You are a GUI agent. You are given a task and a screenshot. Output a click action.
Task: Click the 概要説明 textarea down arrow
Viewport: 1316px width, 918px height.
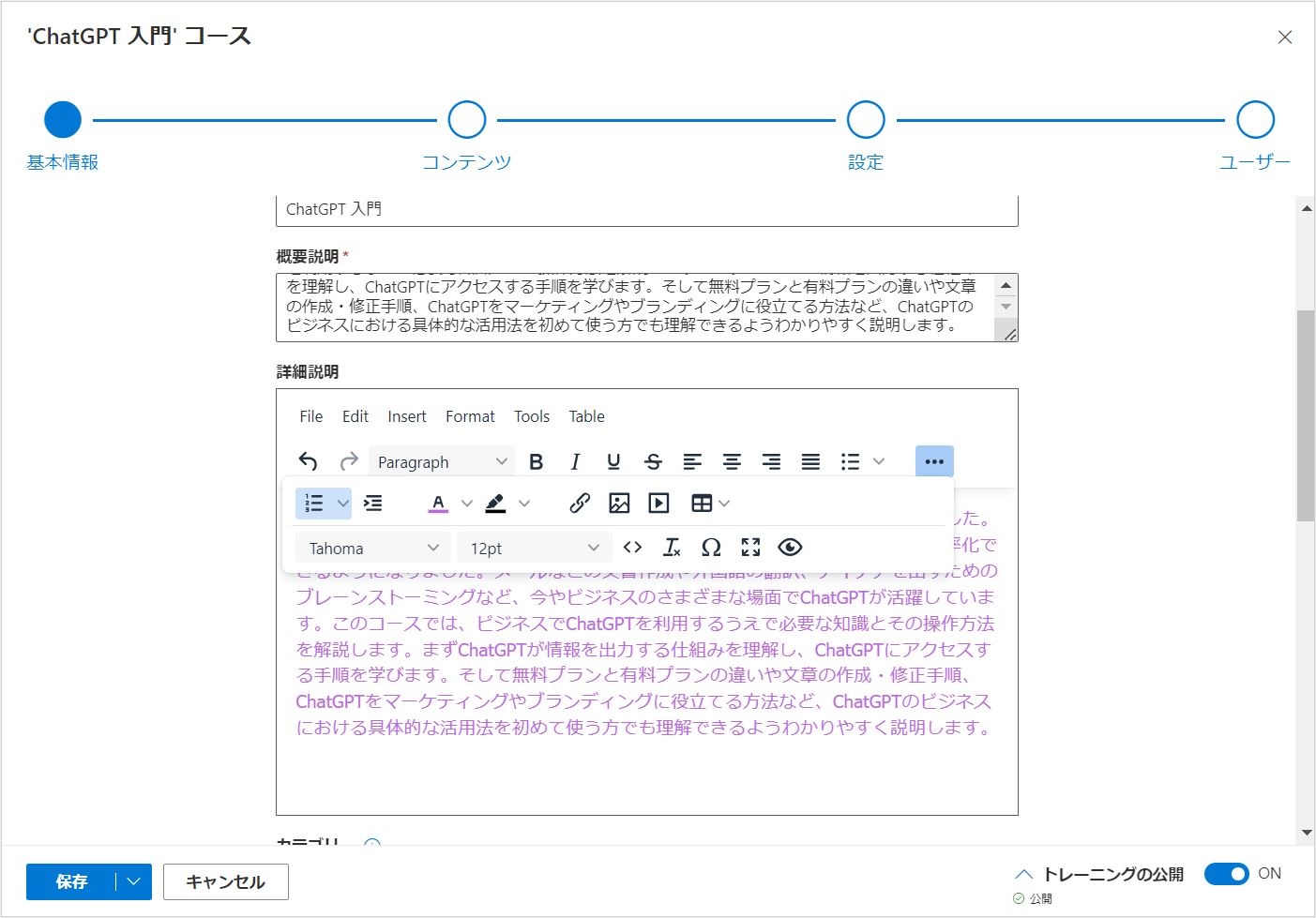(1006, 307)
